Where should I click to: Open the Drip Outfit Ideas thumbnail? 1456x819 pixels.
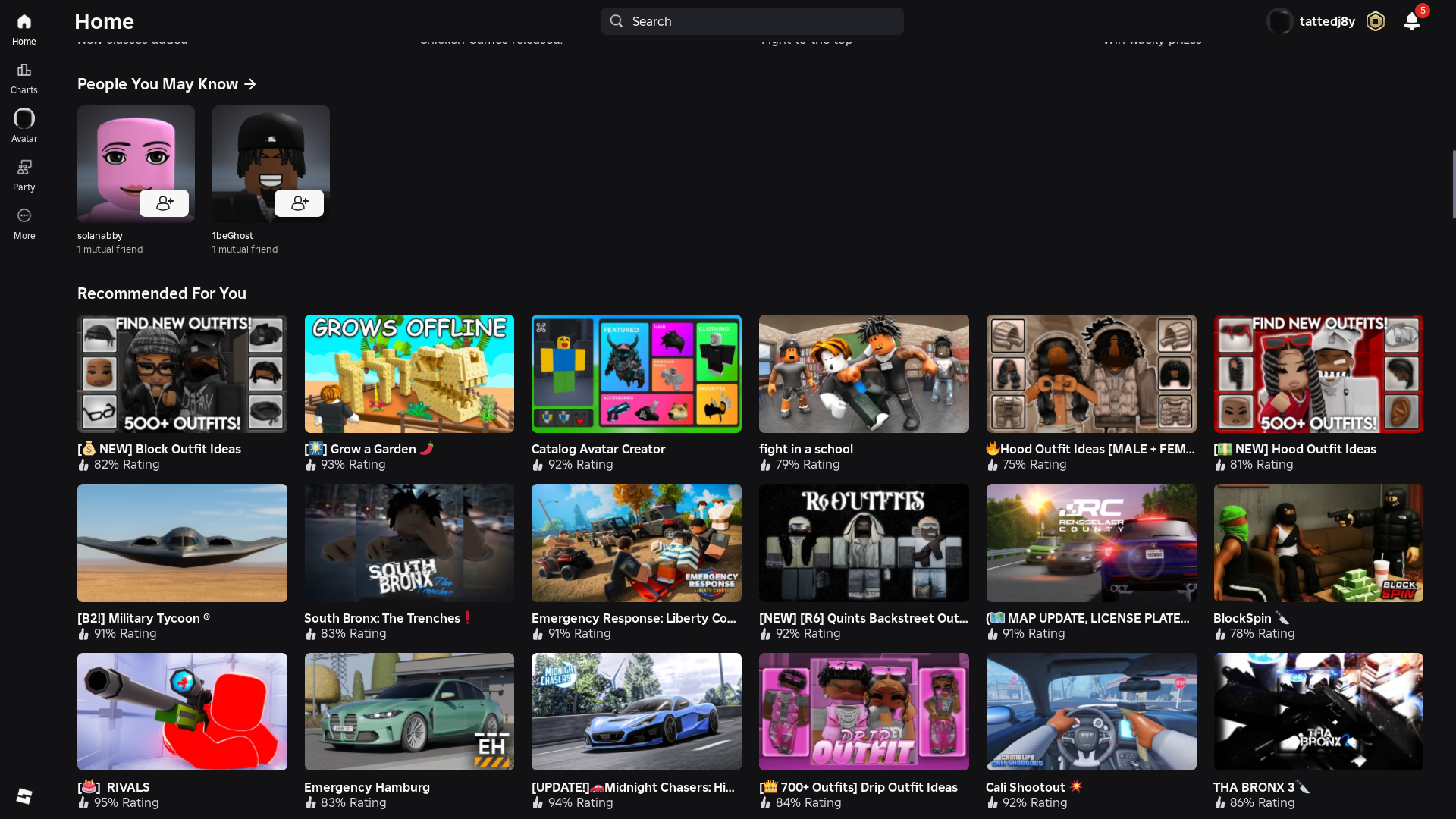click(x=864, y=712)
